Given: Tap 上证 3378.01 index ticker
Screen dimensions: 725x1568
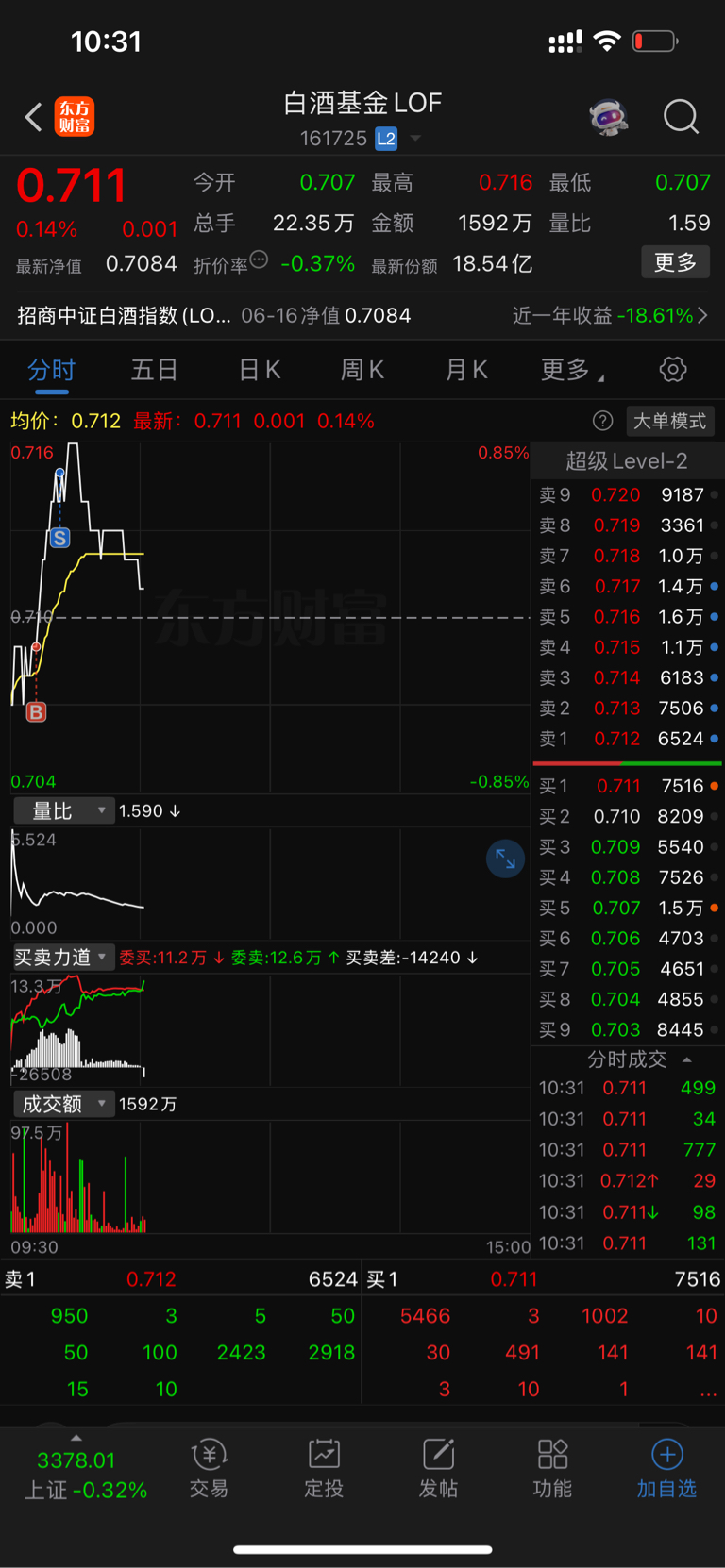Looking at the screenshot, I should 85,1475.
